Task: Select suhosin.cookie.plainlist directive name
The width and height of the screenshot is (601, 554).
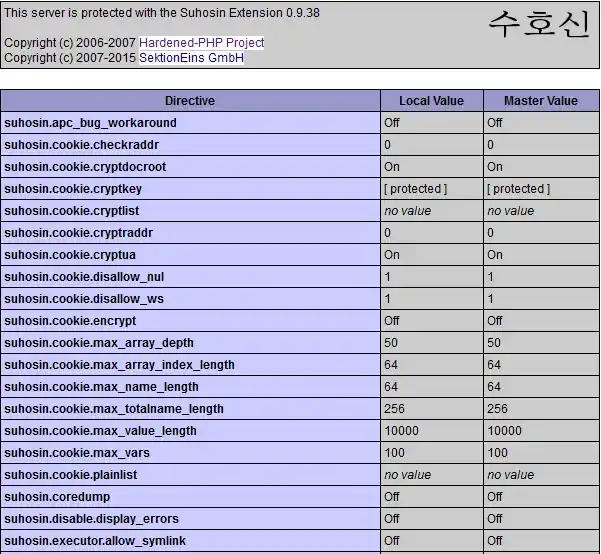Action: point(71,475)
